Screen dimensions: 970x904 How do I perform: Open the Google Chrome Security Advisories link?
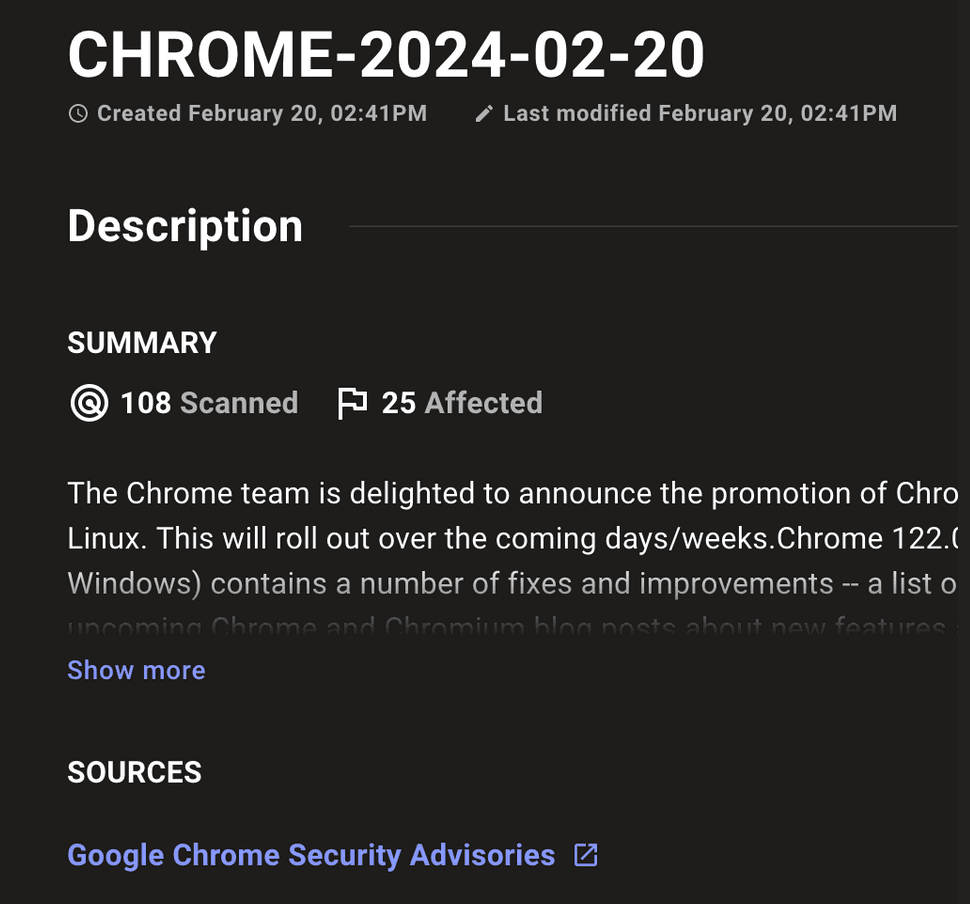[311, 855]
